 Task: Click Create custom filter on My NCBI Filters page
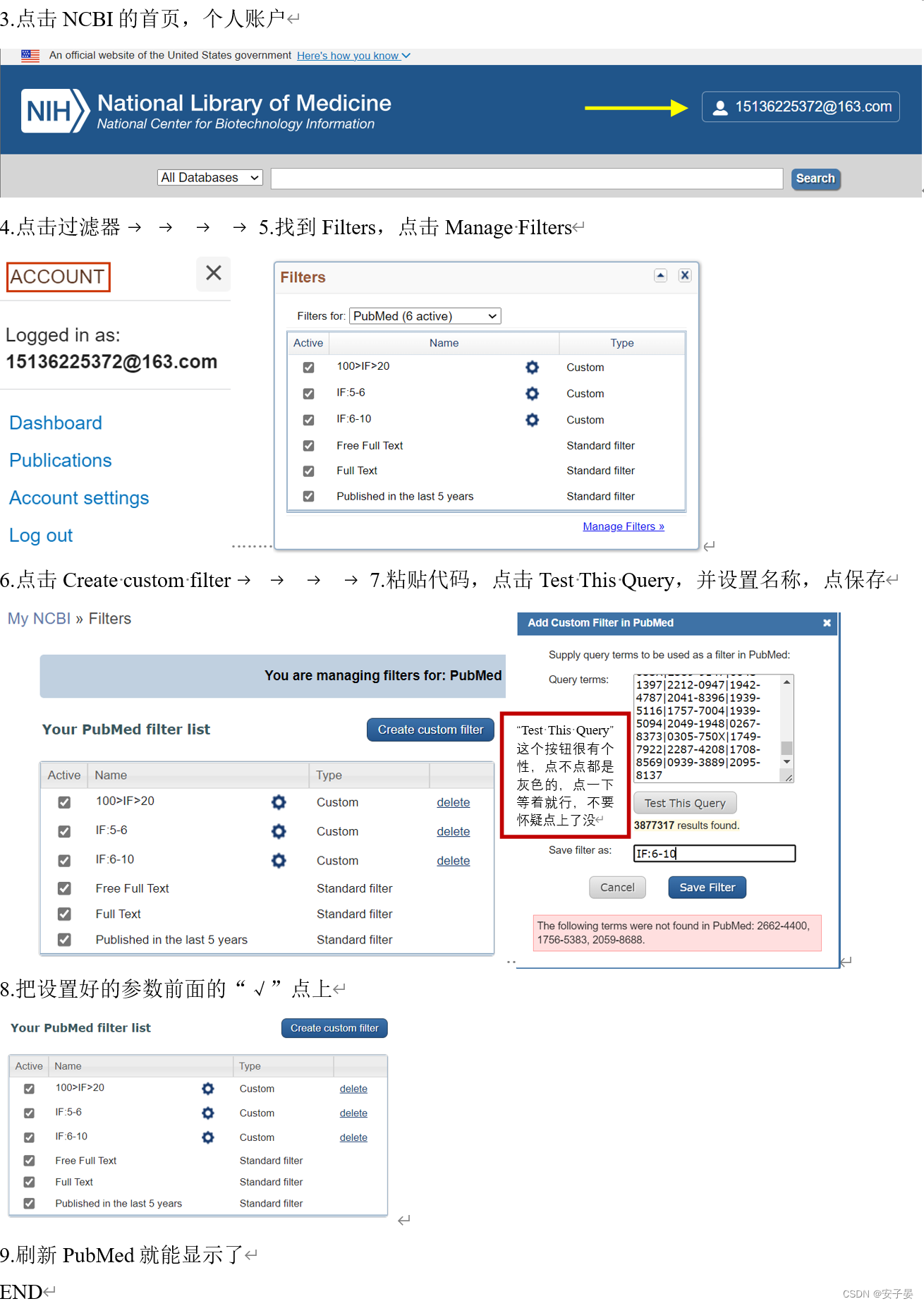430,730
